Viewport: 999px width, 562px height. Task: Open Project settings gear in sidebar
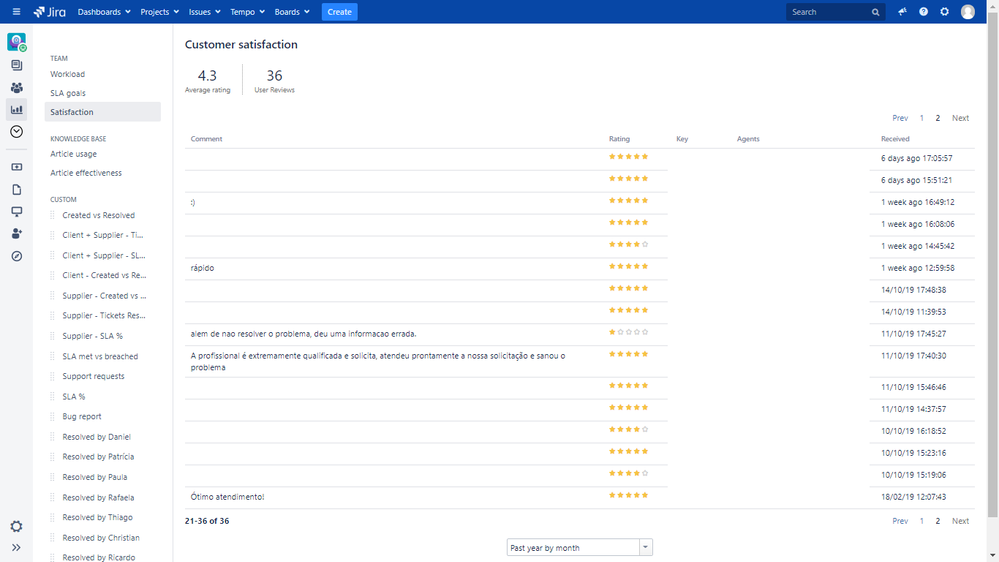click(17, 526)
